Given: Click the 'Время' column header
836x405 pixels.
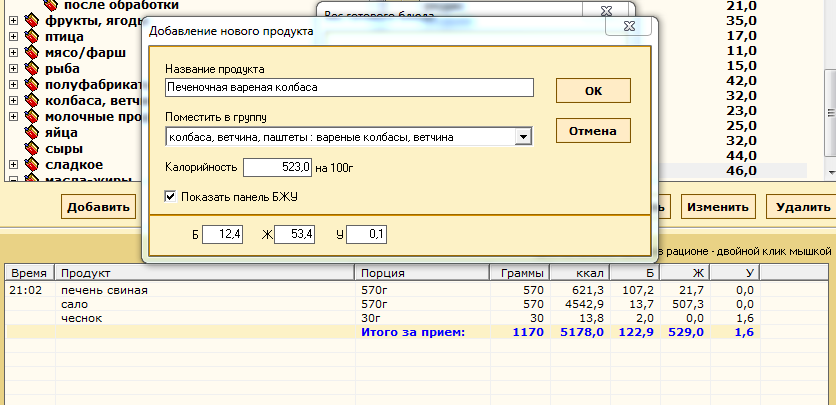Looking at the screenshot, I should tap(29, 273).
